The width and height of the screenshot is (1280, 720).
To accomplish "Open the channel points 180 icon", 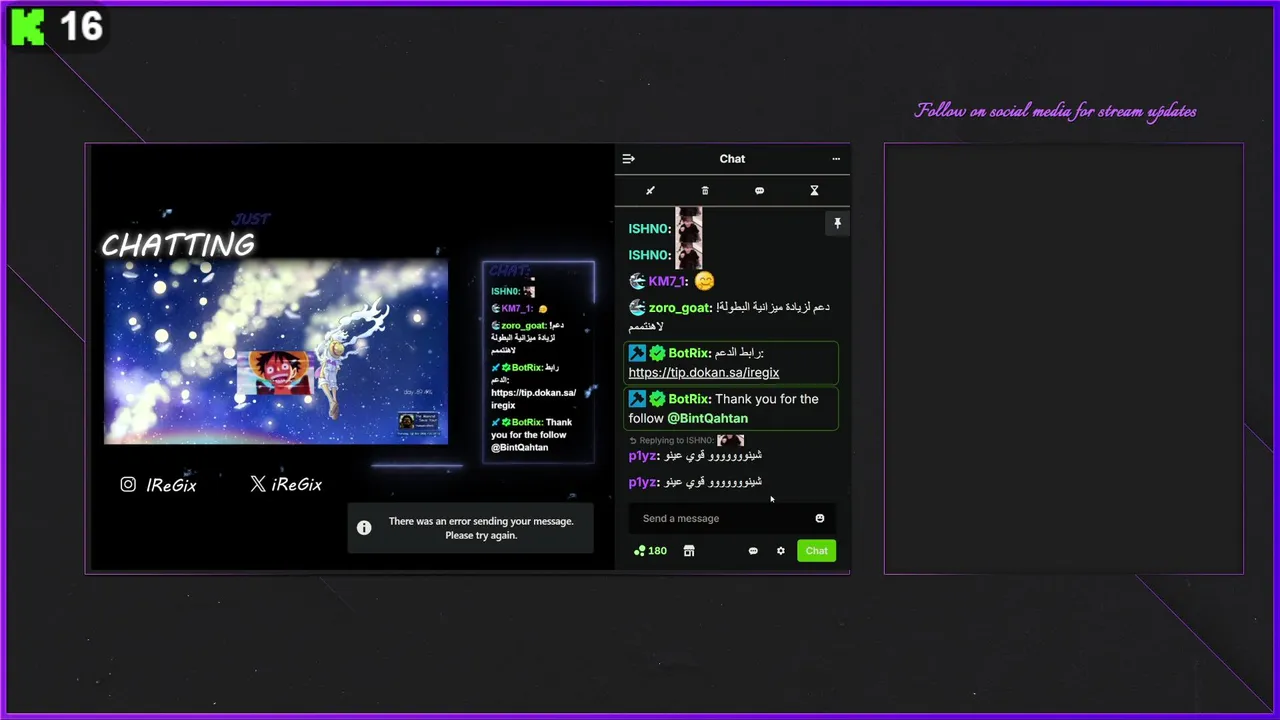I will point(640,551).
